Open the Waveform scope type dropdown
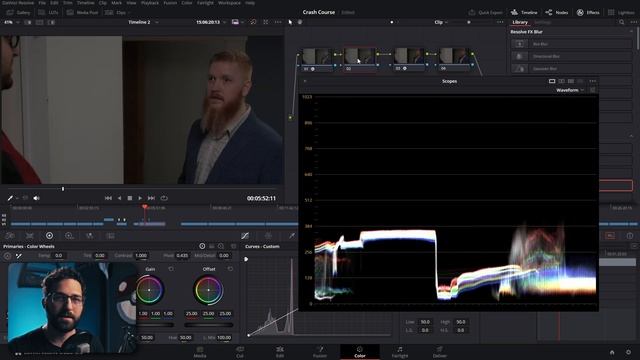Viewport: 640px width, 360px height. click(570, 90)
